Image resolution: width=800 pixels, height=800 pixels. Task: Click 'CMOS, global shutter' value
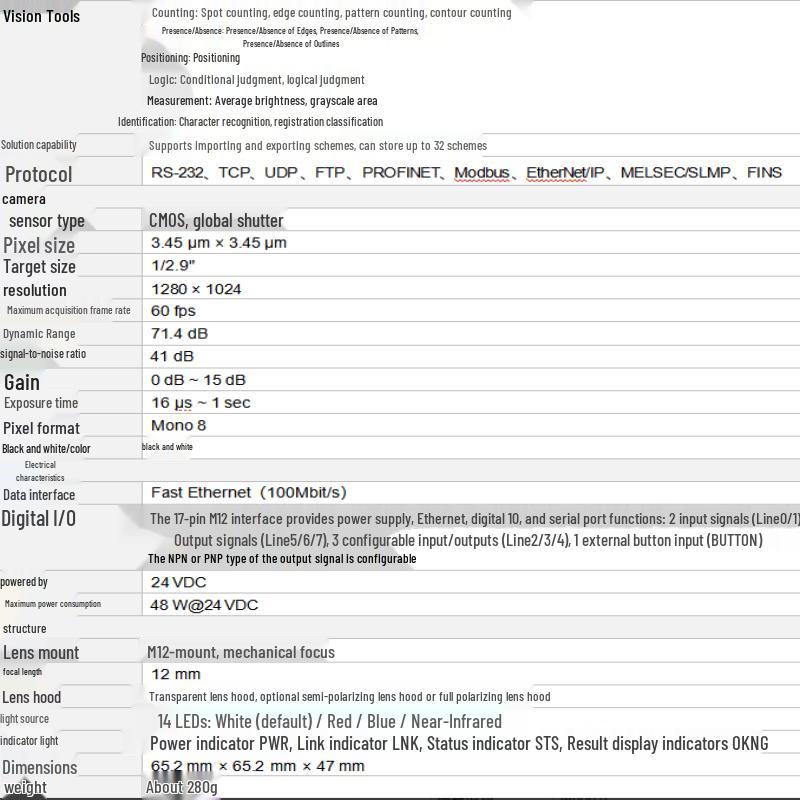pyautogui.click(x=216, y=220)
